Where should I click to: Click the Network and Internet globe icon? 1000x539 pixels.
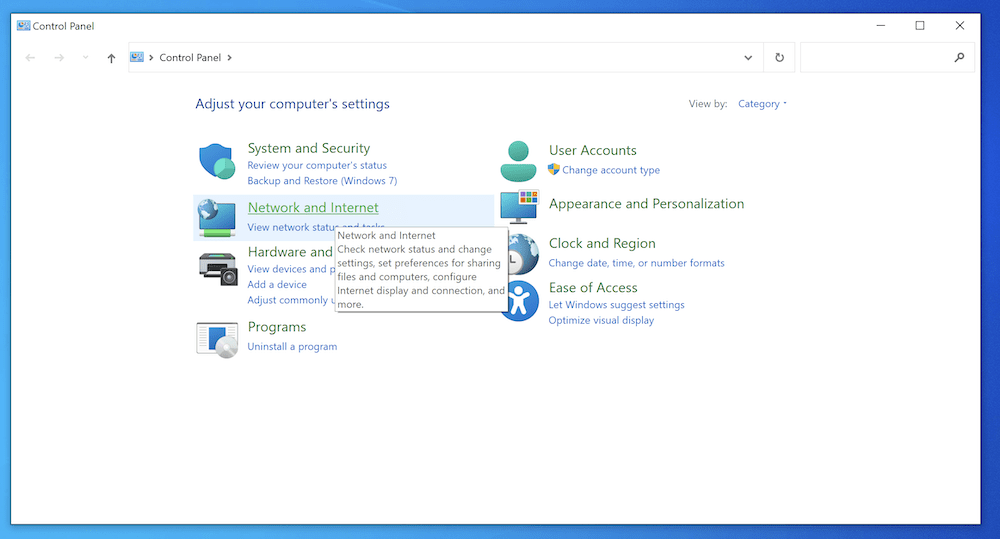(217, 218)
